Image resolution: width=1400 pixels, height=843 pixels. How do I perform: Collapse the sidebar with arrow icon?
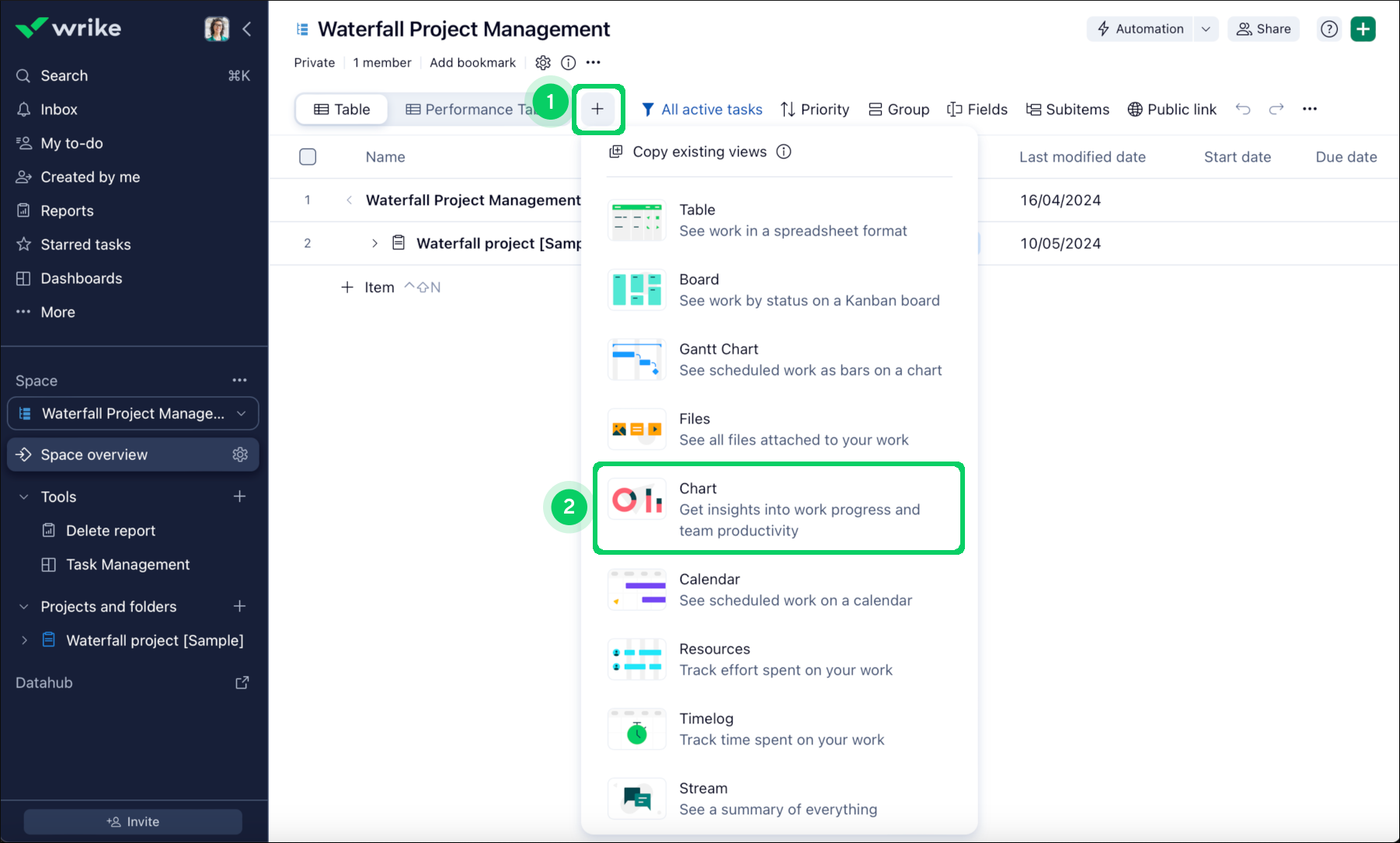tap(247, 30)
